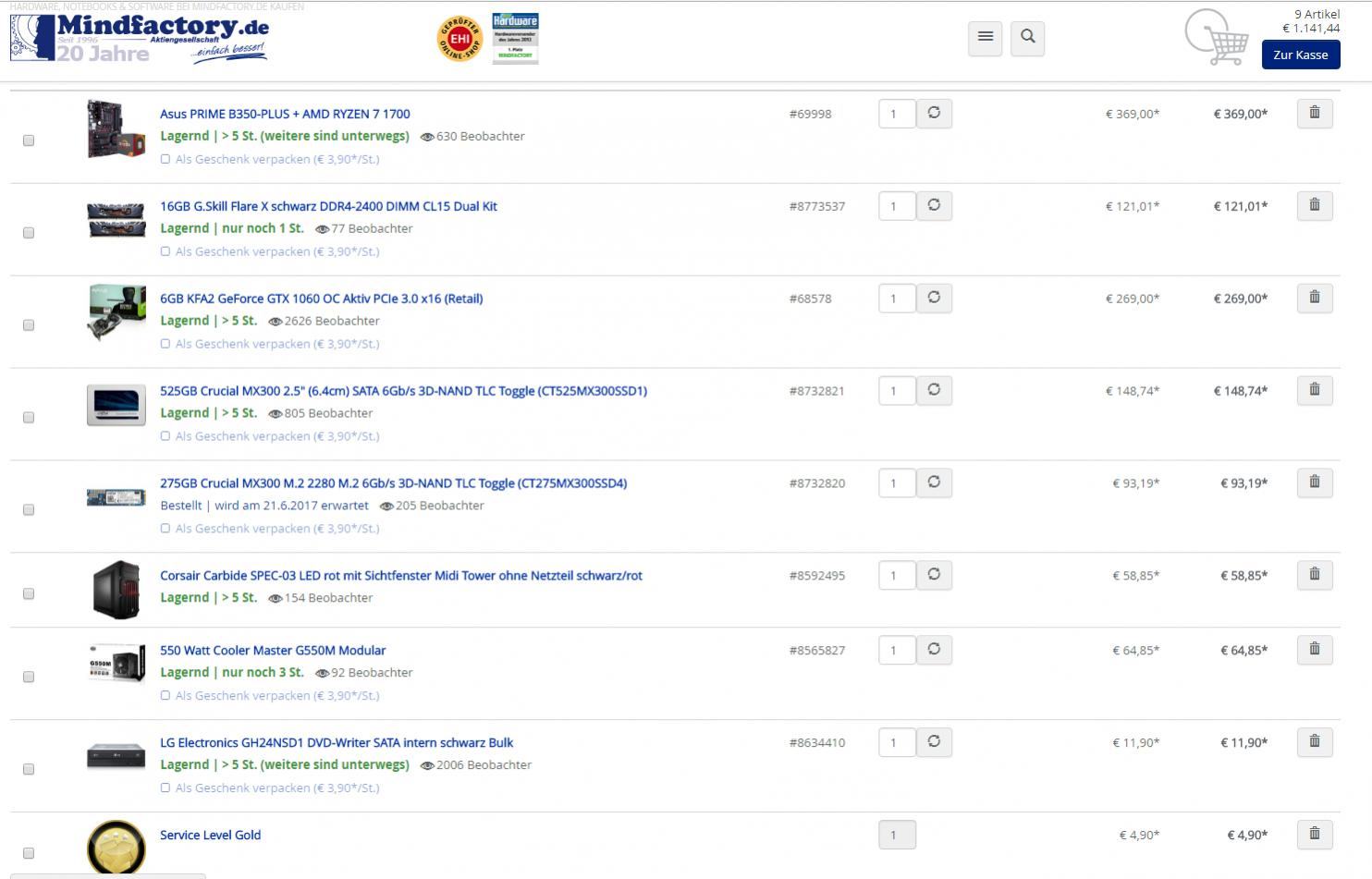Open the Service Level Gold link
The width and height of the screenshot is (1372, 879).
click(210, 835)
